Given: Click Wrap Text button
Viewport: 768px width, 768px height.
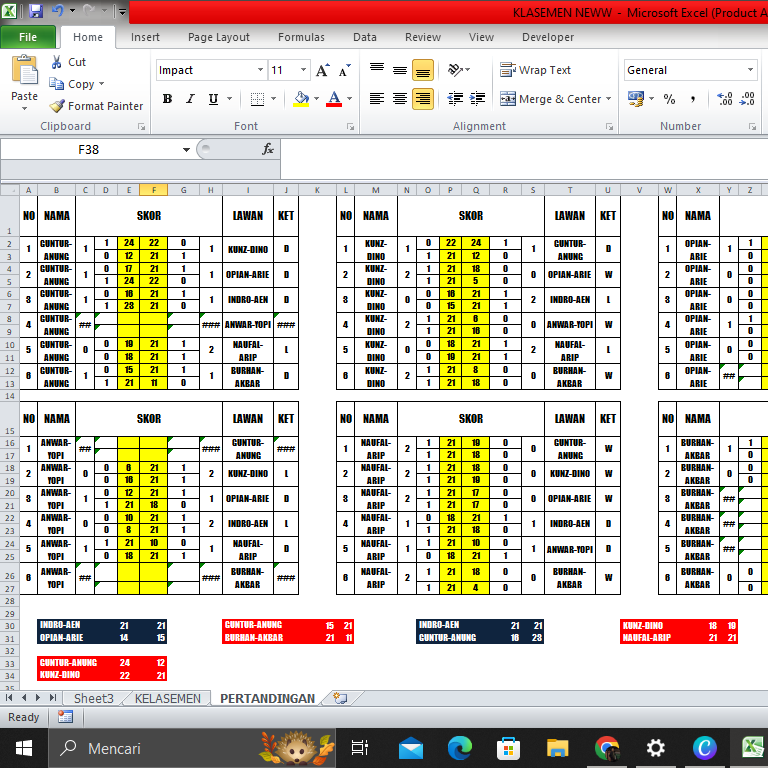Looking at the screenshot, I should coord(535,70).
